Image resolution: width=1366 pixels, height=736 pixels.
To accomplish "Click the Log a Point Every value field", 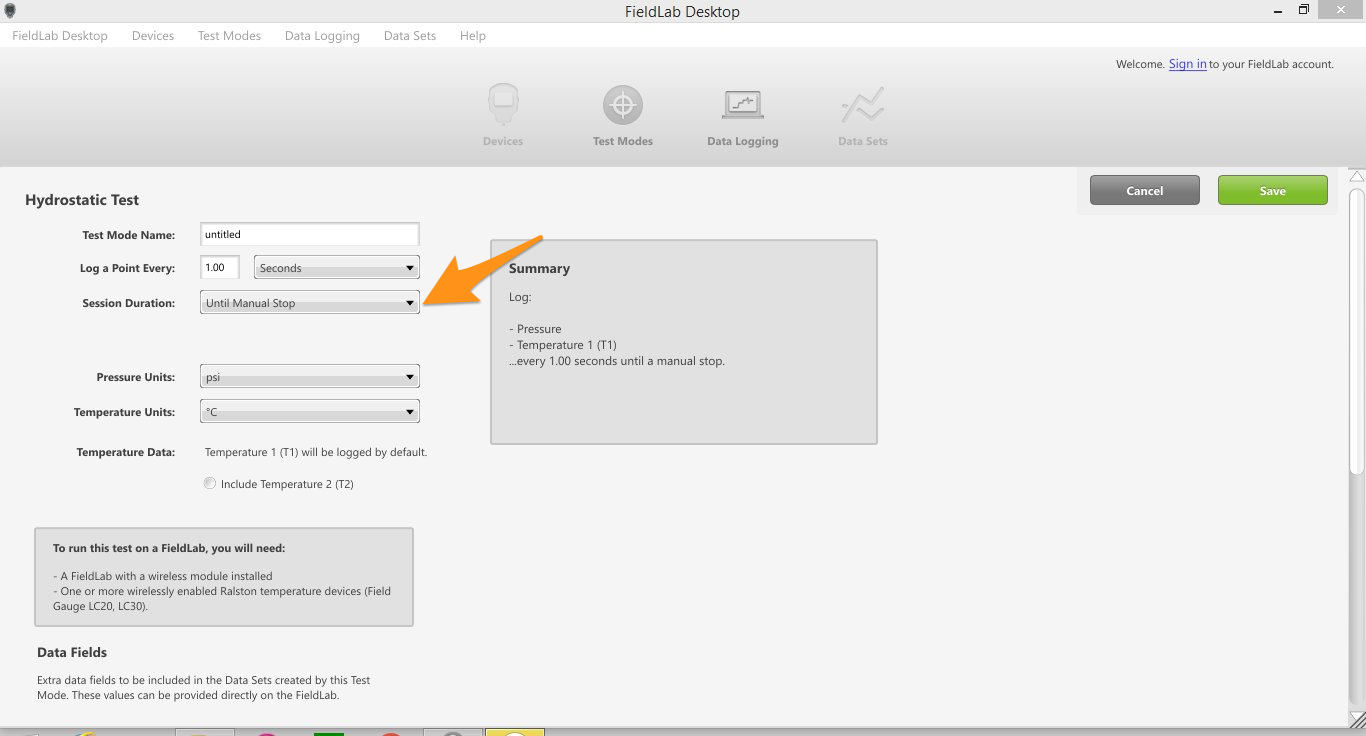I will (220, 267).
